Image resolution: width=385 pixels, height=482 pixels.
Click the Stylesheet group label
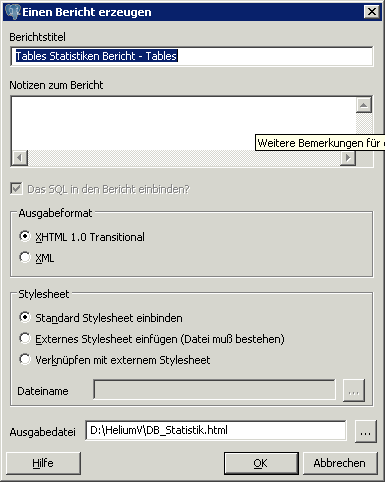[x=44, y=294]
